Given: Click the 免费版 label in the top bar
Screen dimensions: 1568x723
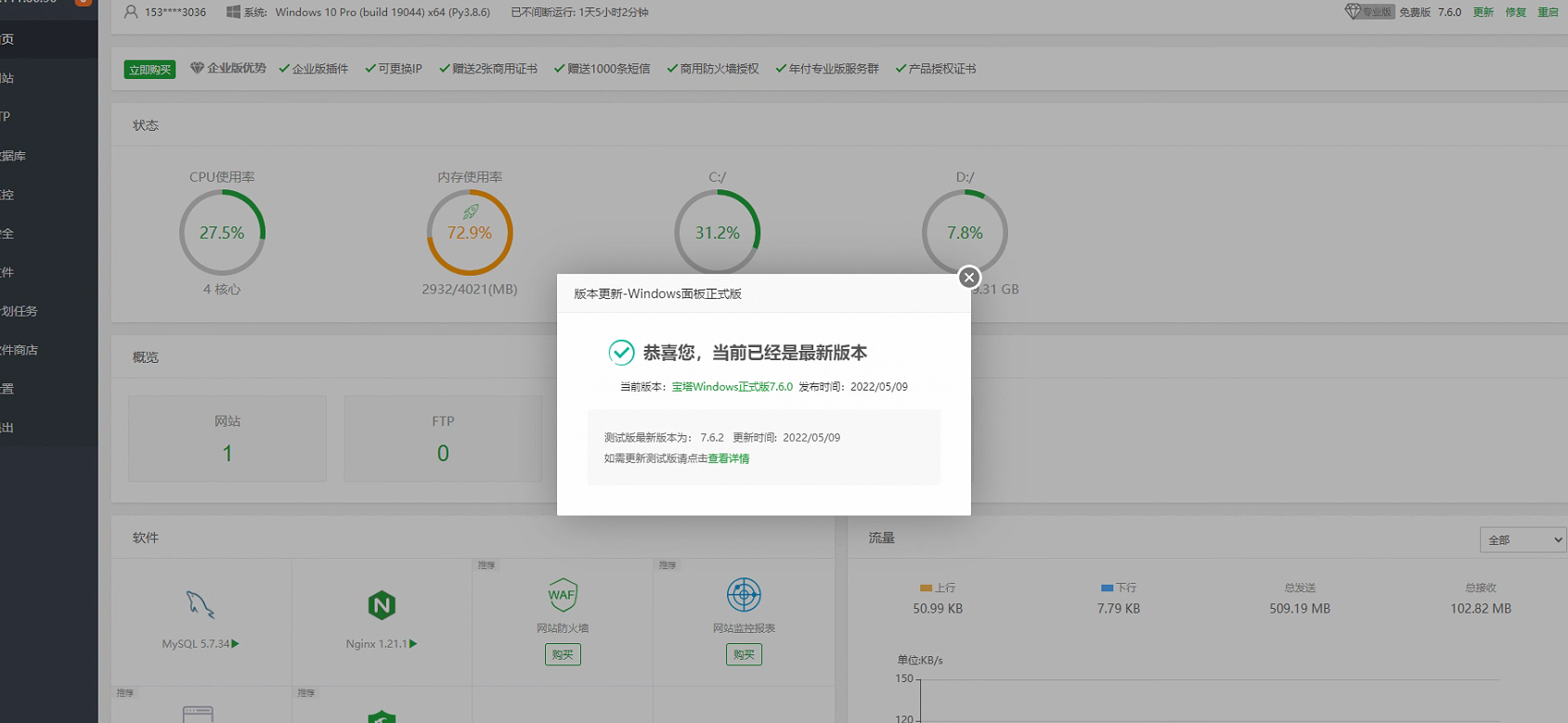Looking at the screenshot, I should (1415, 12).
